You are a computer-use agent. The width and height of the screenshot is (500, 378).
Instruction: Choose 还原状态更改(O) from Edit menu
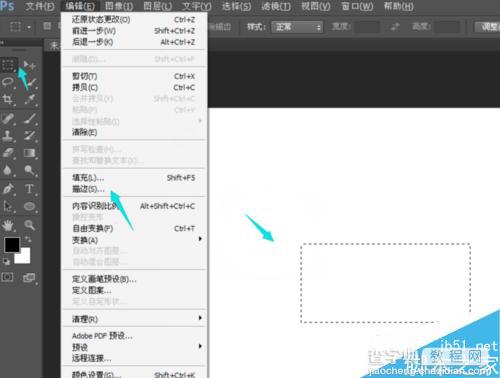[134, 20]
